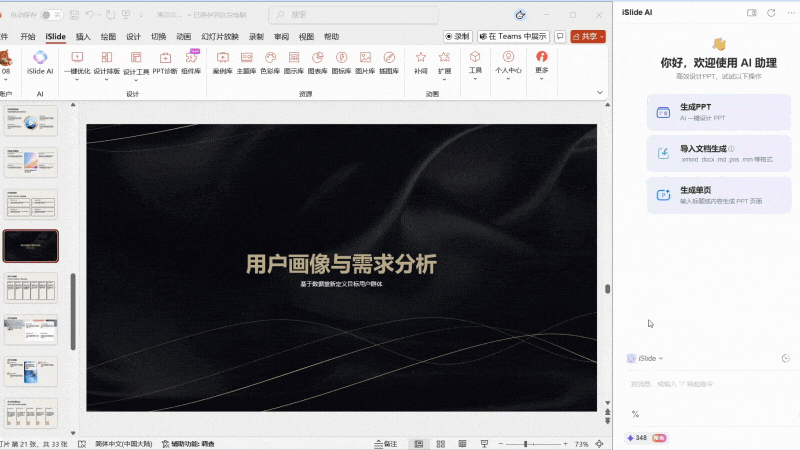Image resolution: width=800 pixels, height=450 pixels.
Task: Click the search box in title bar
Action: [353, 15]
